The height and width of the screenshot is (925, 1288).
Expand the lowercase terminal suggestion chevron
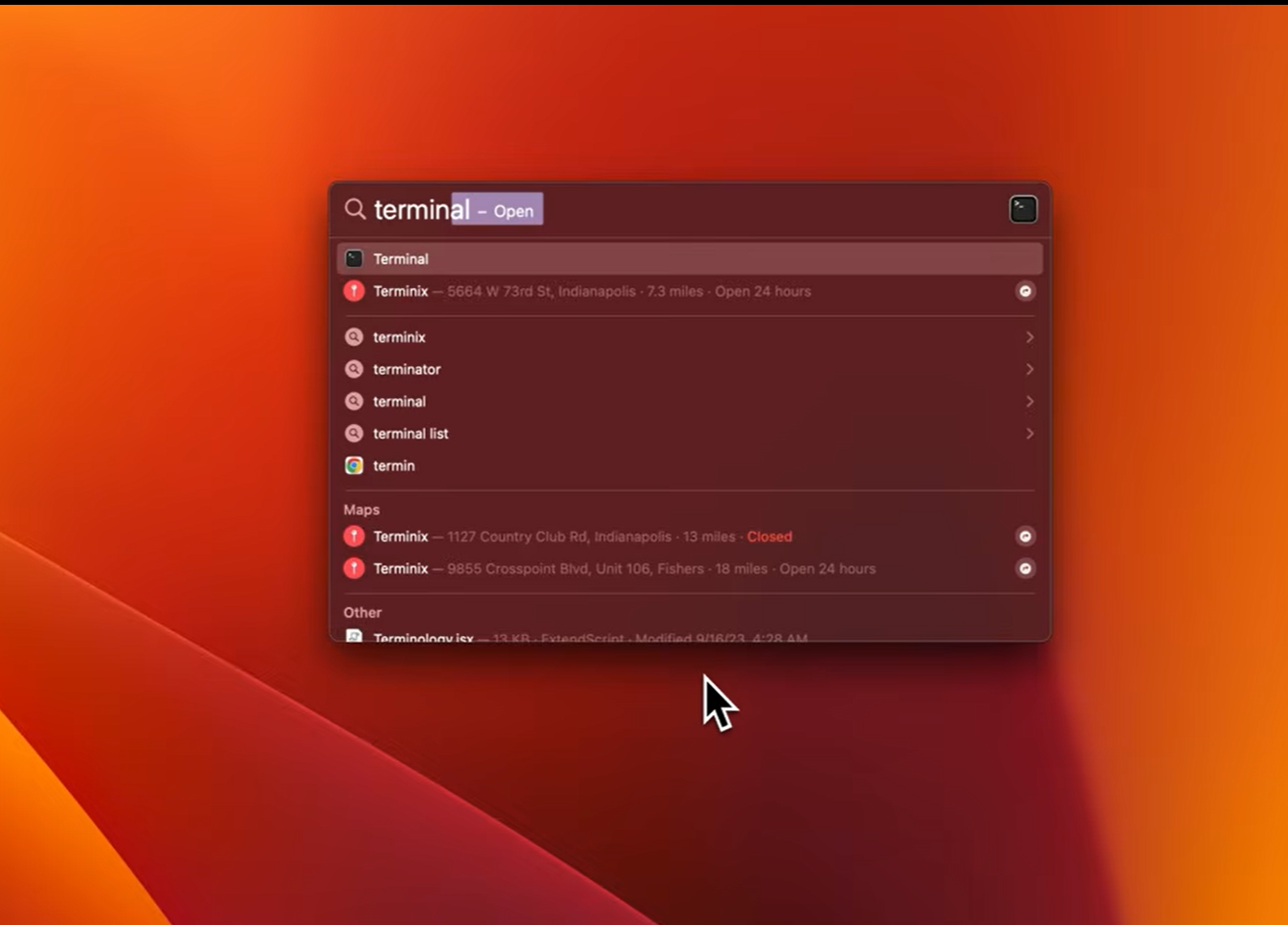click(1030, 402)
